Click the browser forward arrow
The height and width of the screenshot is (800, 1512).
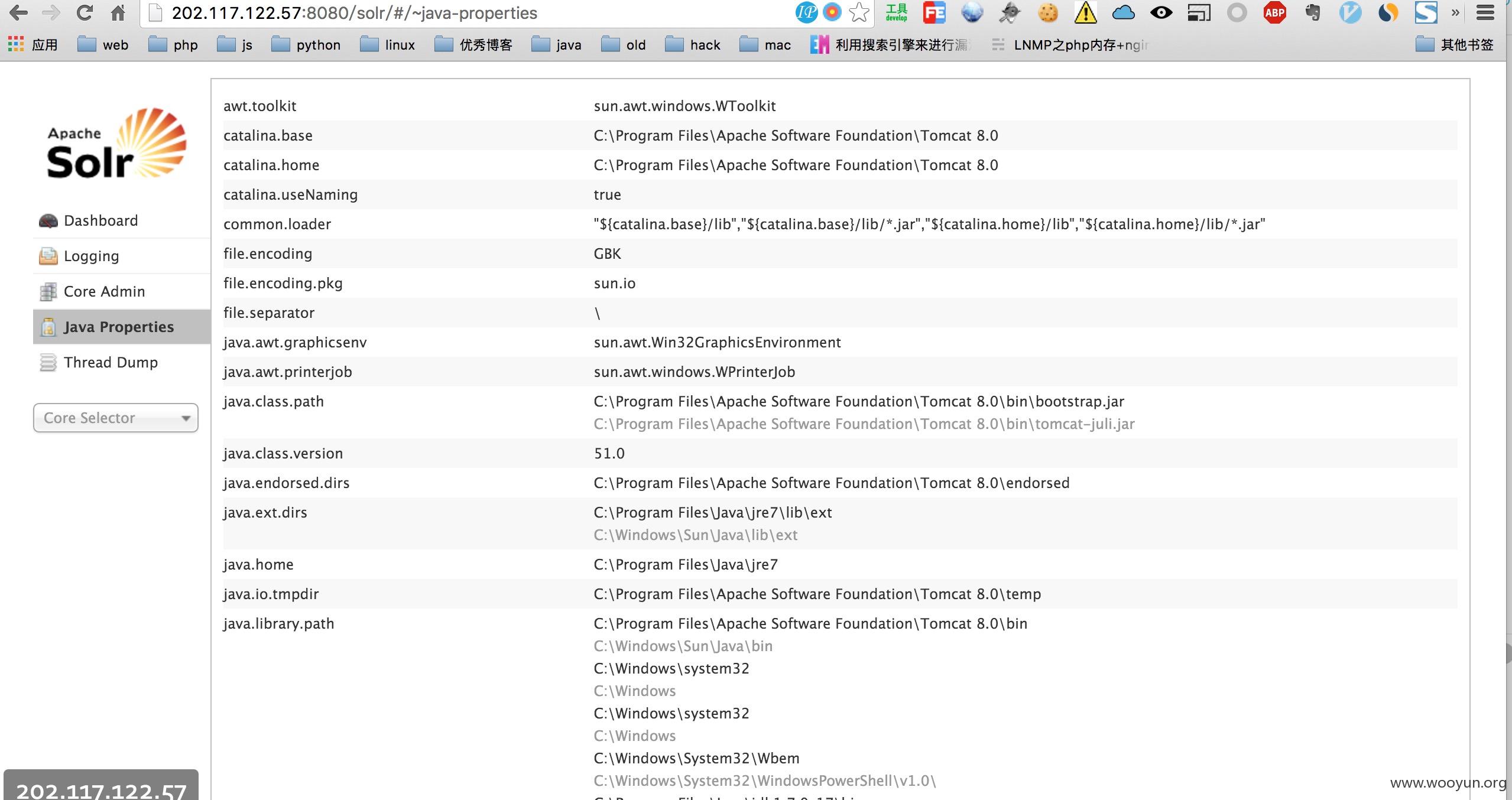click(52, 12)
